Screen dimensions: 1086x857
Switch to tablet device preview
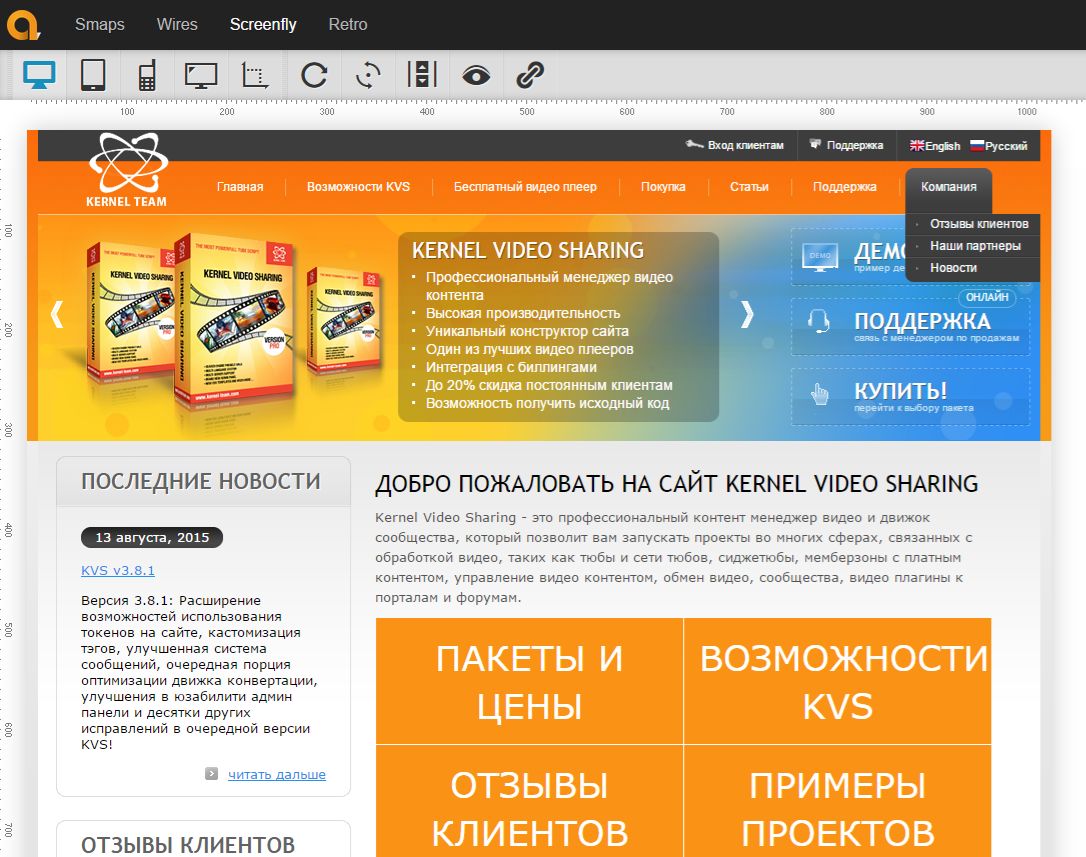coord(94,75)
